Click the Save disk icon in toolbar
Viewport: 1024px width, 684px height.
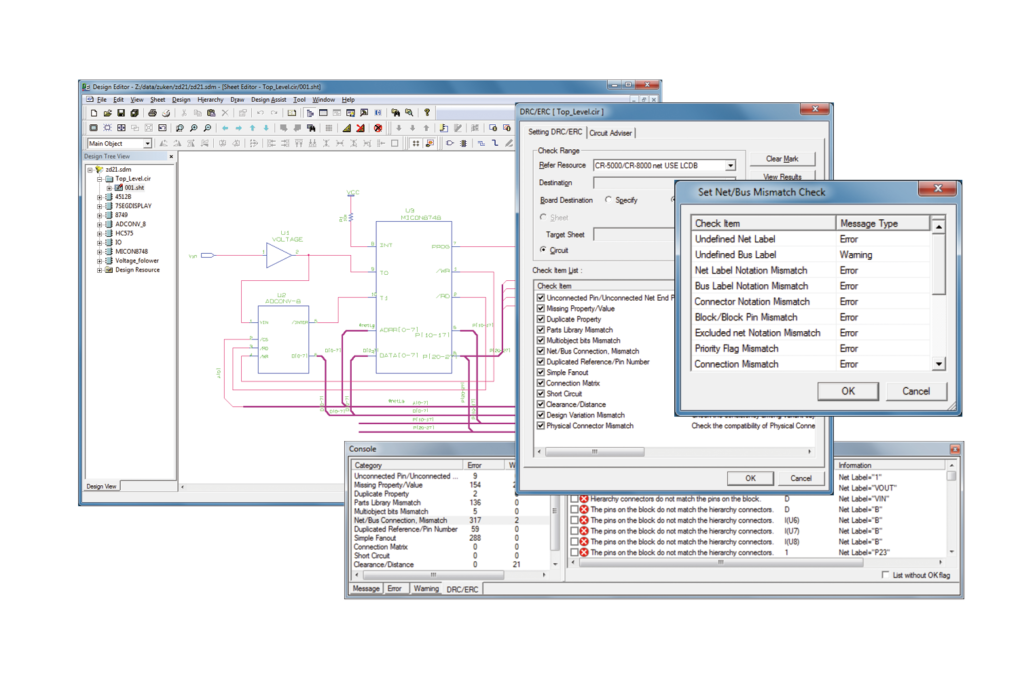click(x=121, y=113)
